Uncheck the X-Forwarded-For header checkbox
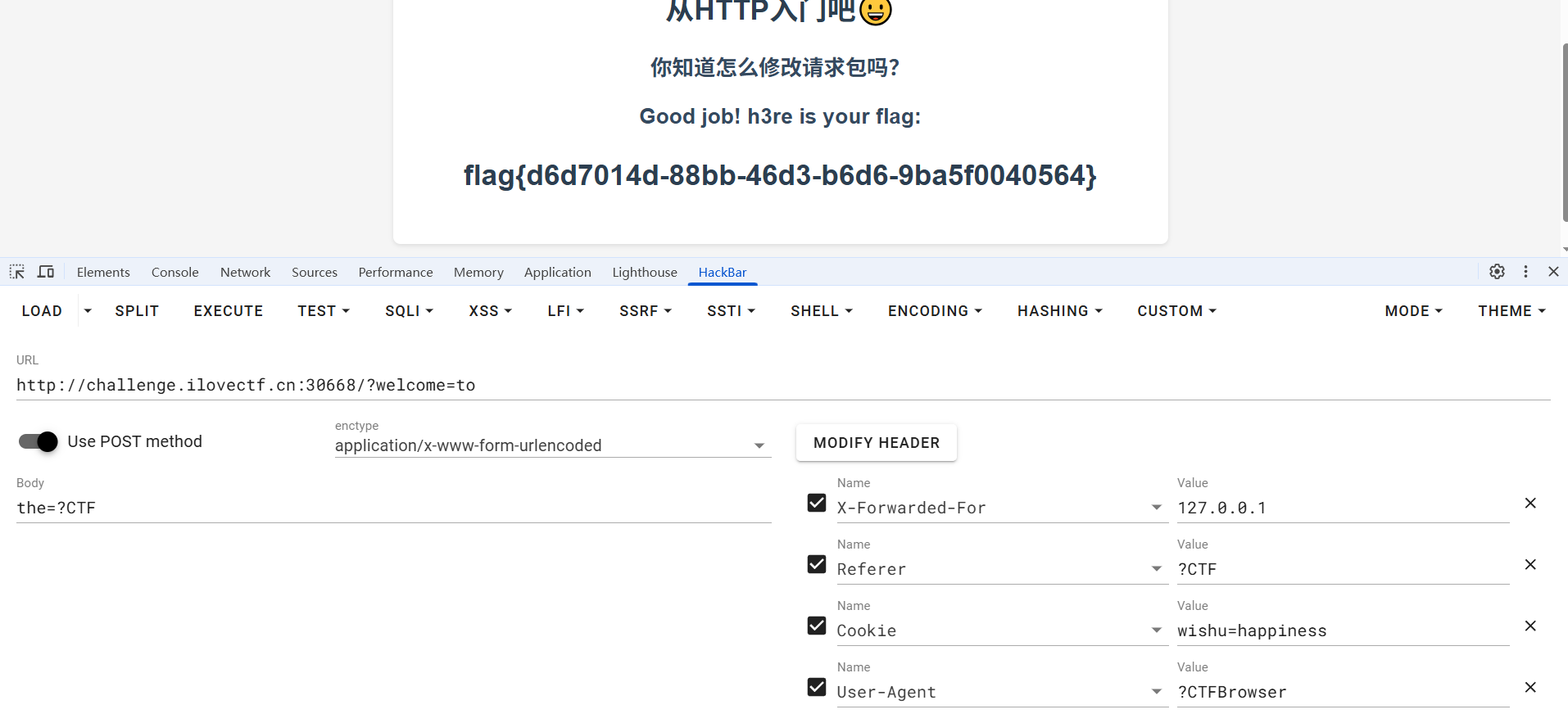This screenshot has height=723, width=1568. click(x=817, y=503)
